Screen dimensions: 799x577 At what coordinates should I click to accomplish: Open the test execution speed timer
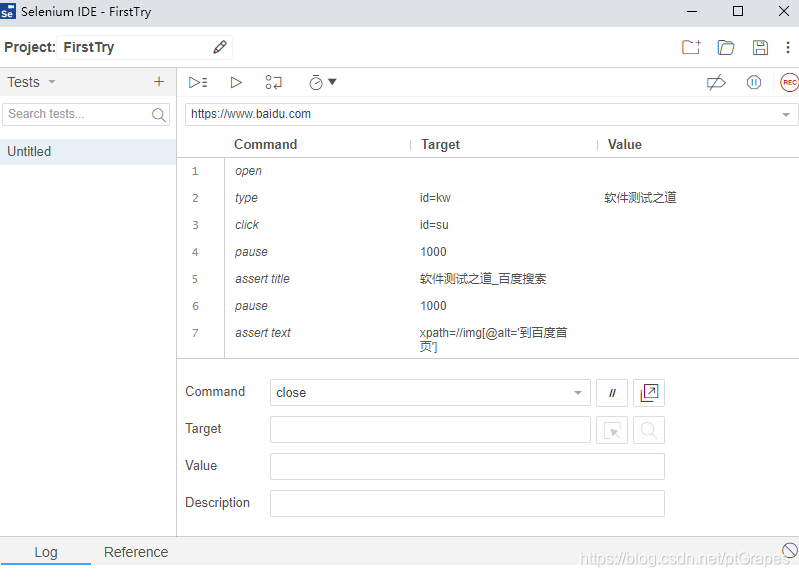pos(316,82)
